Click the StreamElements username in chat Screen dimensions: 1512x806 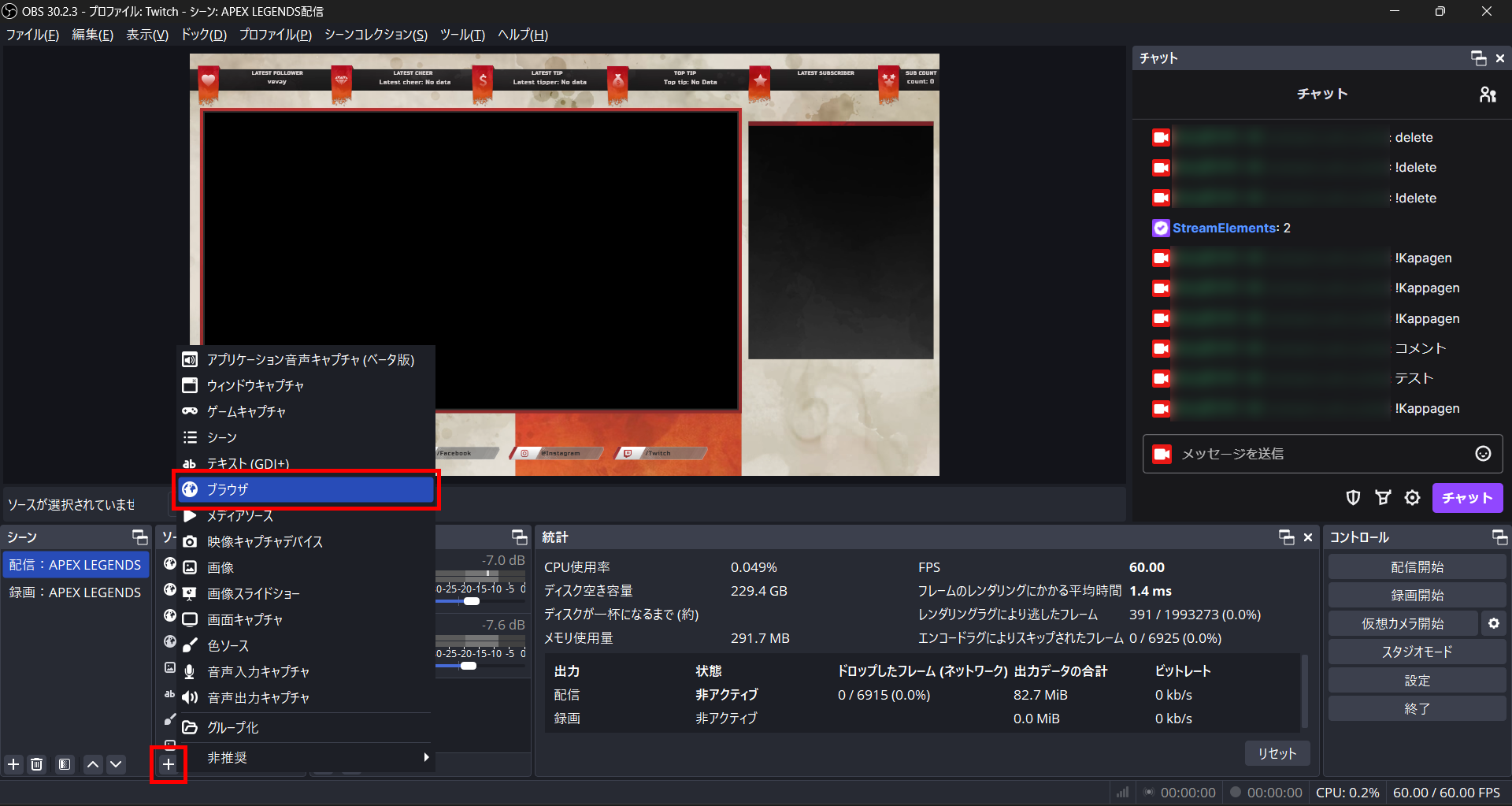(1225, 228)
